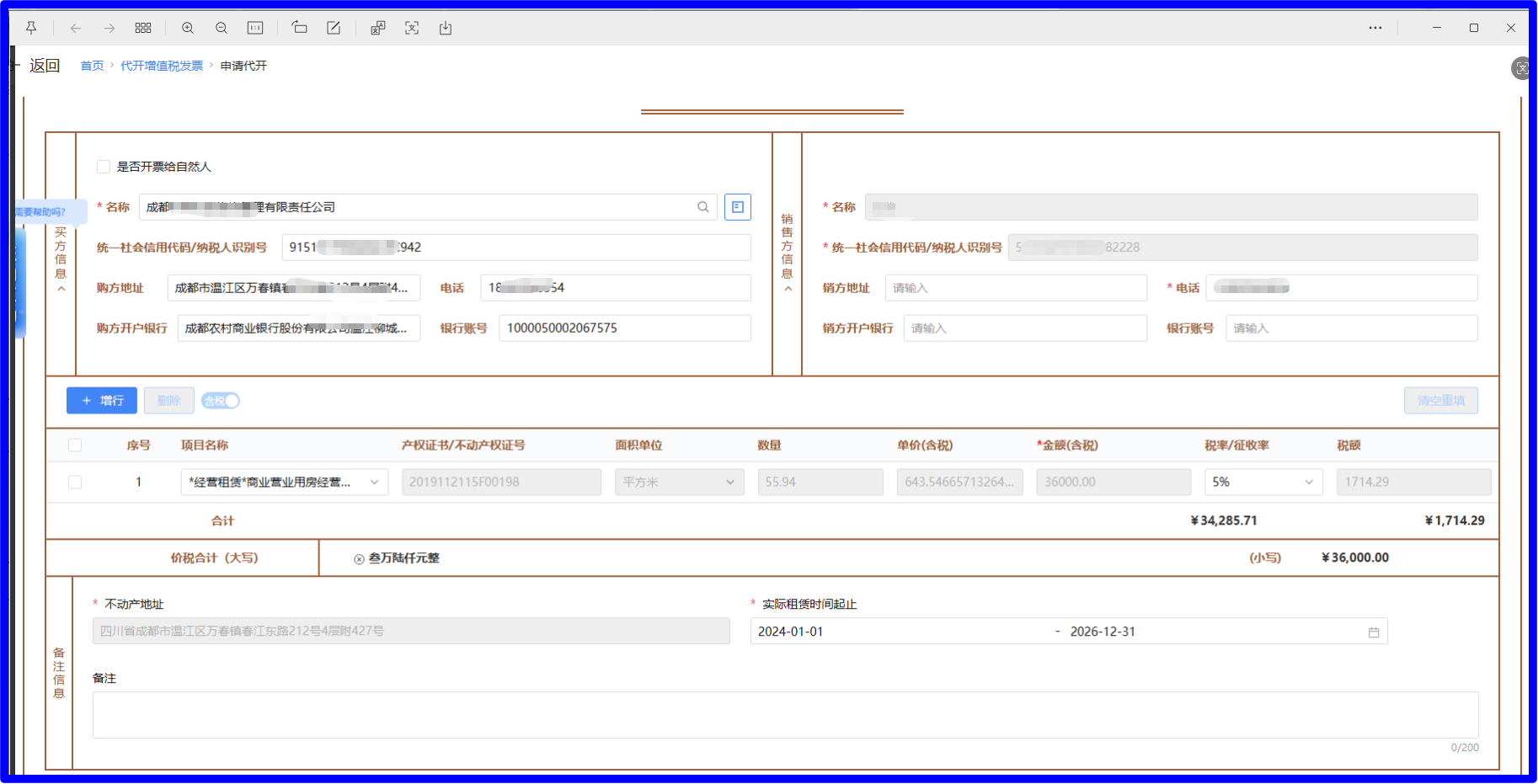
Task: Click the search icon in buyer name field
Action: coord(702,207)
